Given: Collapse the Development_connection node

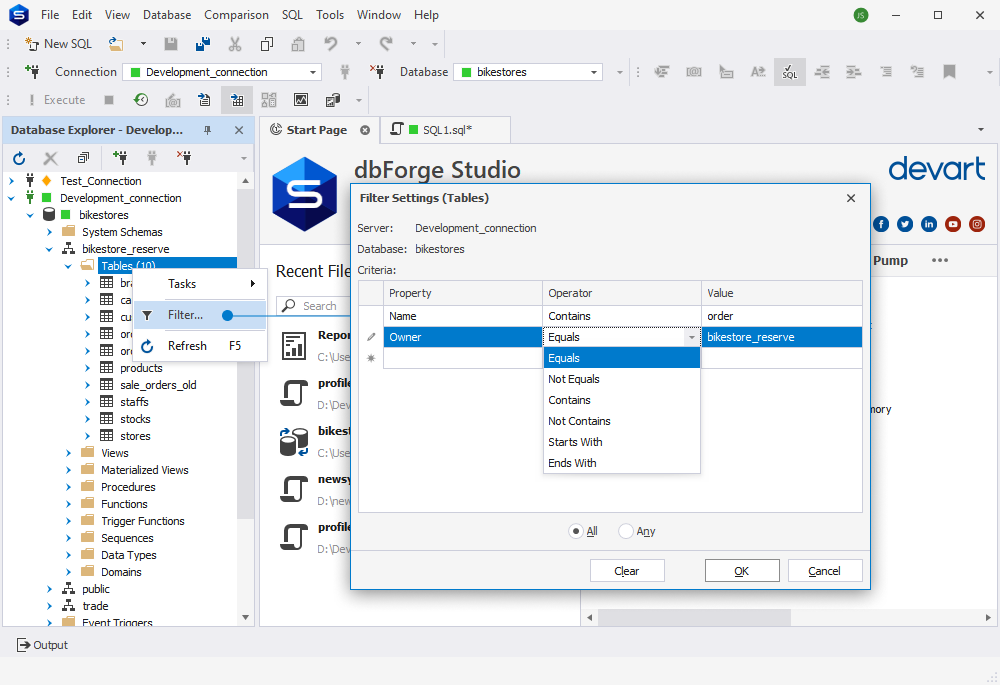Looking at the screenshot, I should [x=11, y=198].
